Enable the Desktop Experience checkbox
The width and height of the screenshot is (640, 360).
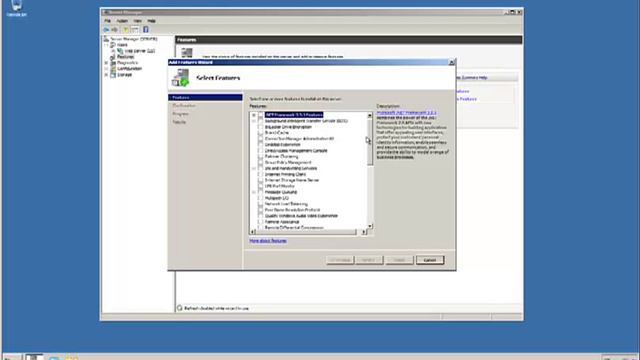[260, 144]
